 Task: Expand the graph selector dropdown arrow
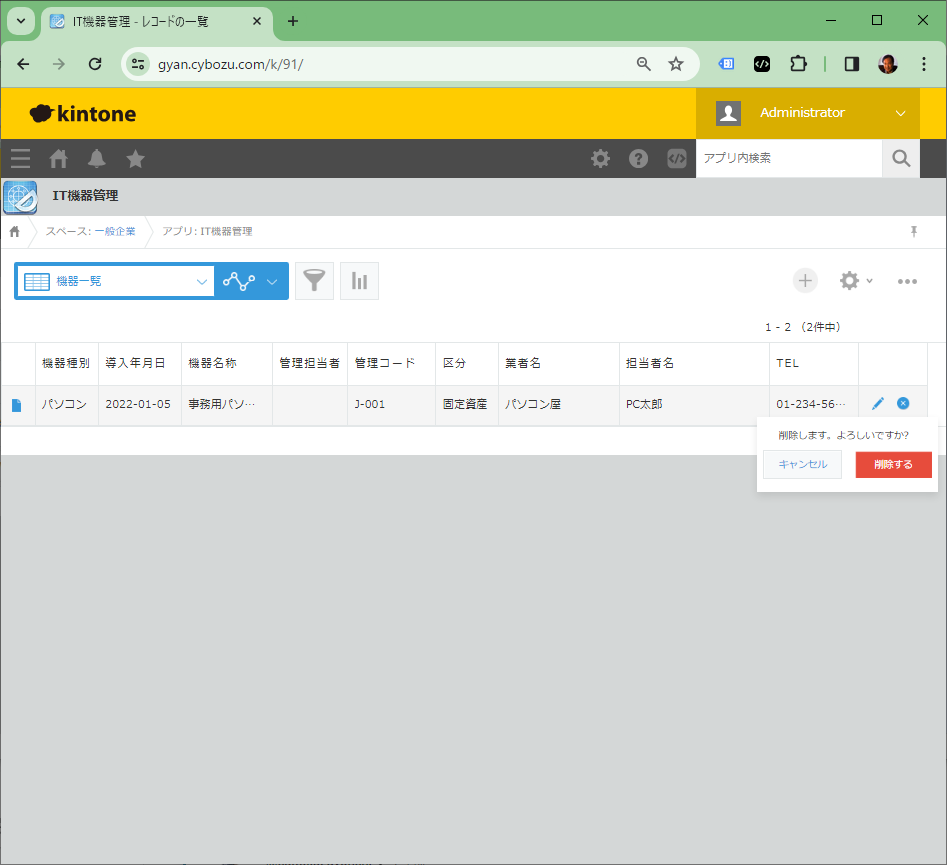coord(272,281)
